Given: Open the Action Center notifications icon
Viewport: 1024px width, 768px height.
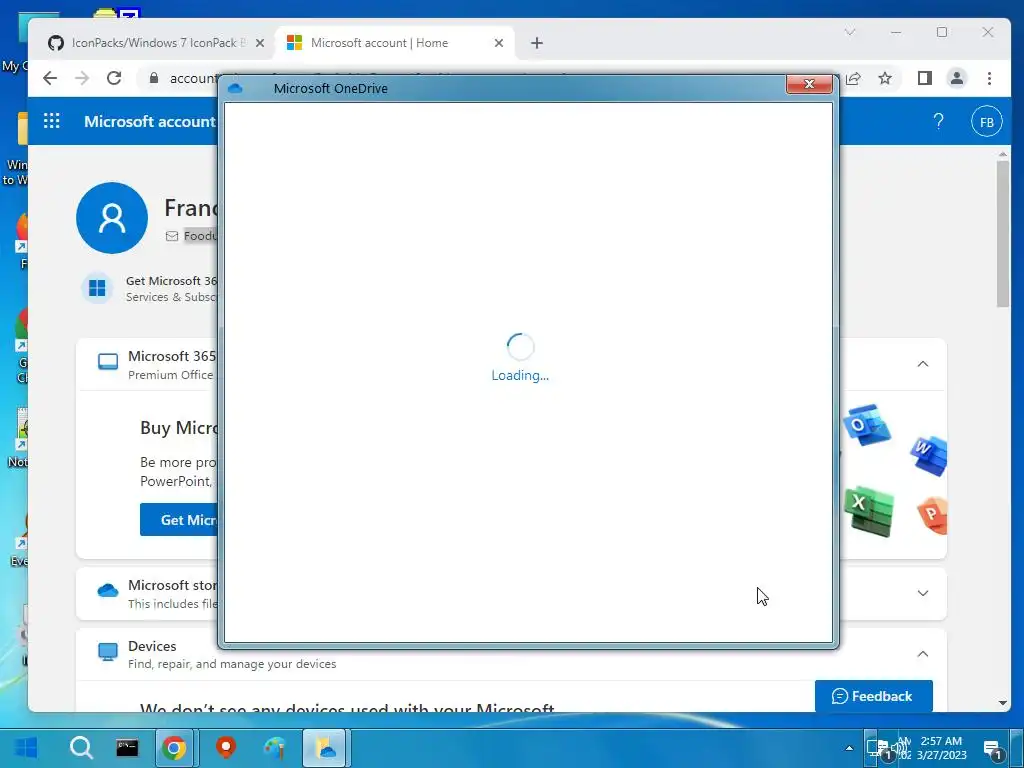Looking at the screenshot, I should 993,750.
